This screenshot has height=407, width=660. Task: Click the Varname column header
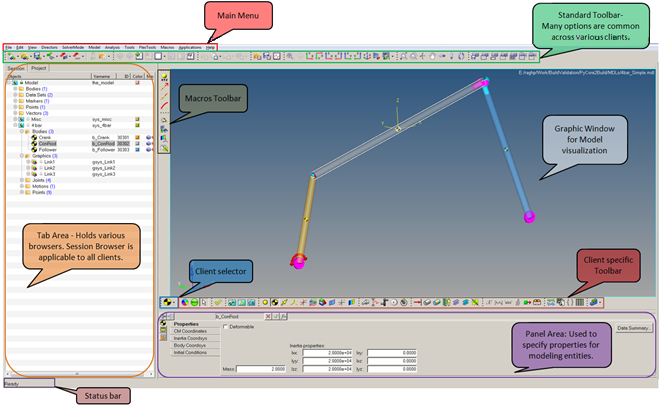(106, 76)
